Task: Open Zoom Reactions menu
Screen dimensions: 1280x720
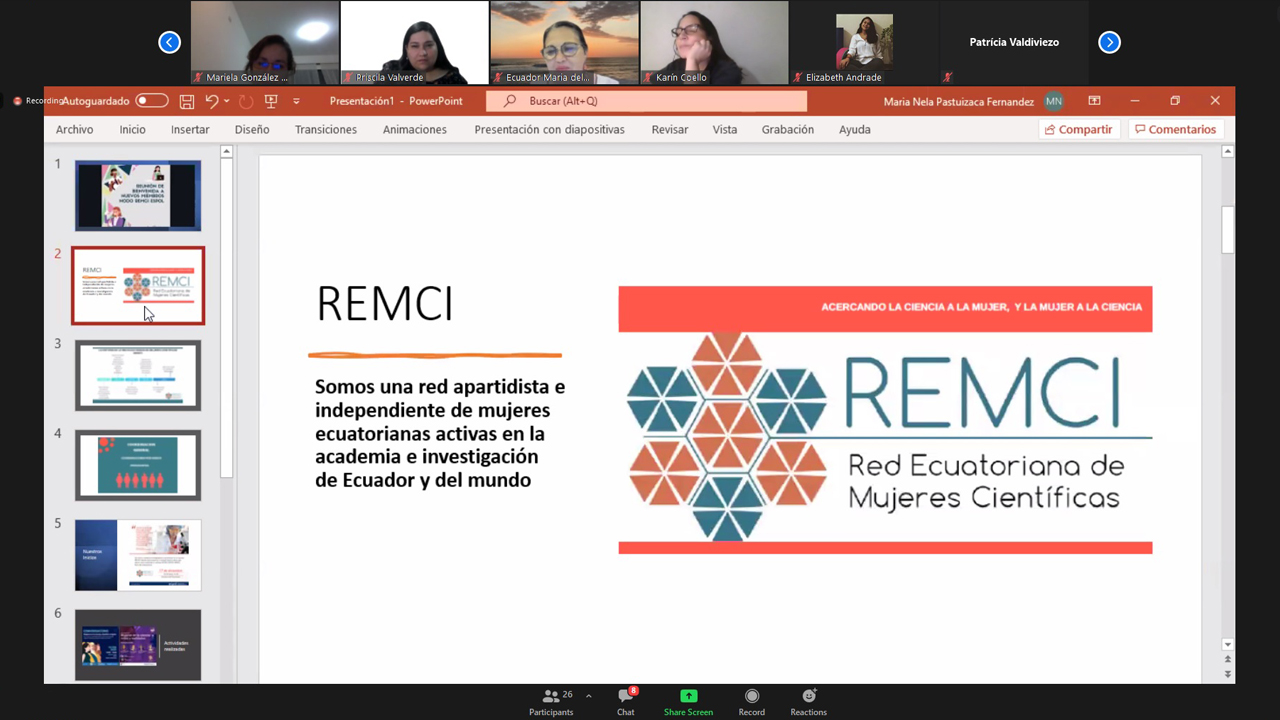Action: (809, 702)
